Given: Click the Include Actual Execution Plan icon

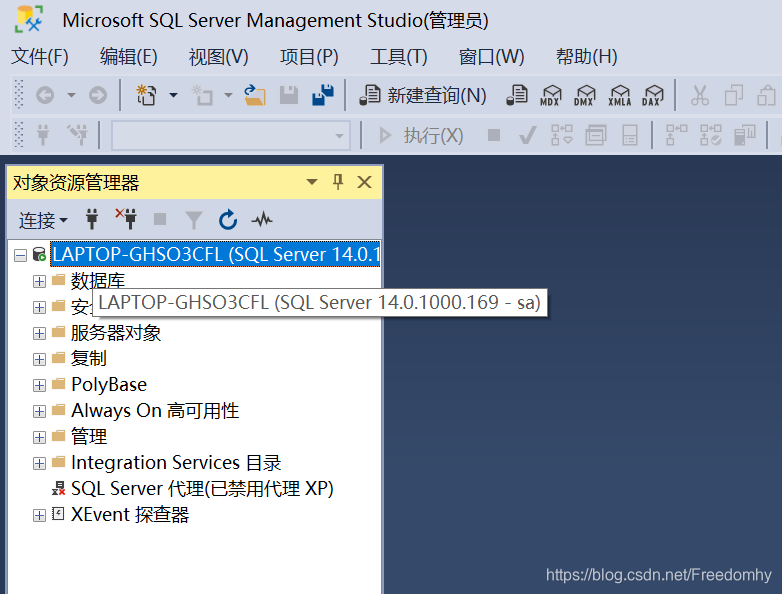Looking at the screenshot, I should (x=676, y=135).
